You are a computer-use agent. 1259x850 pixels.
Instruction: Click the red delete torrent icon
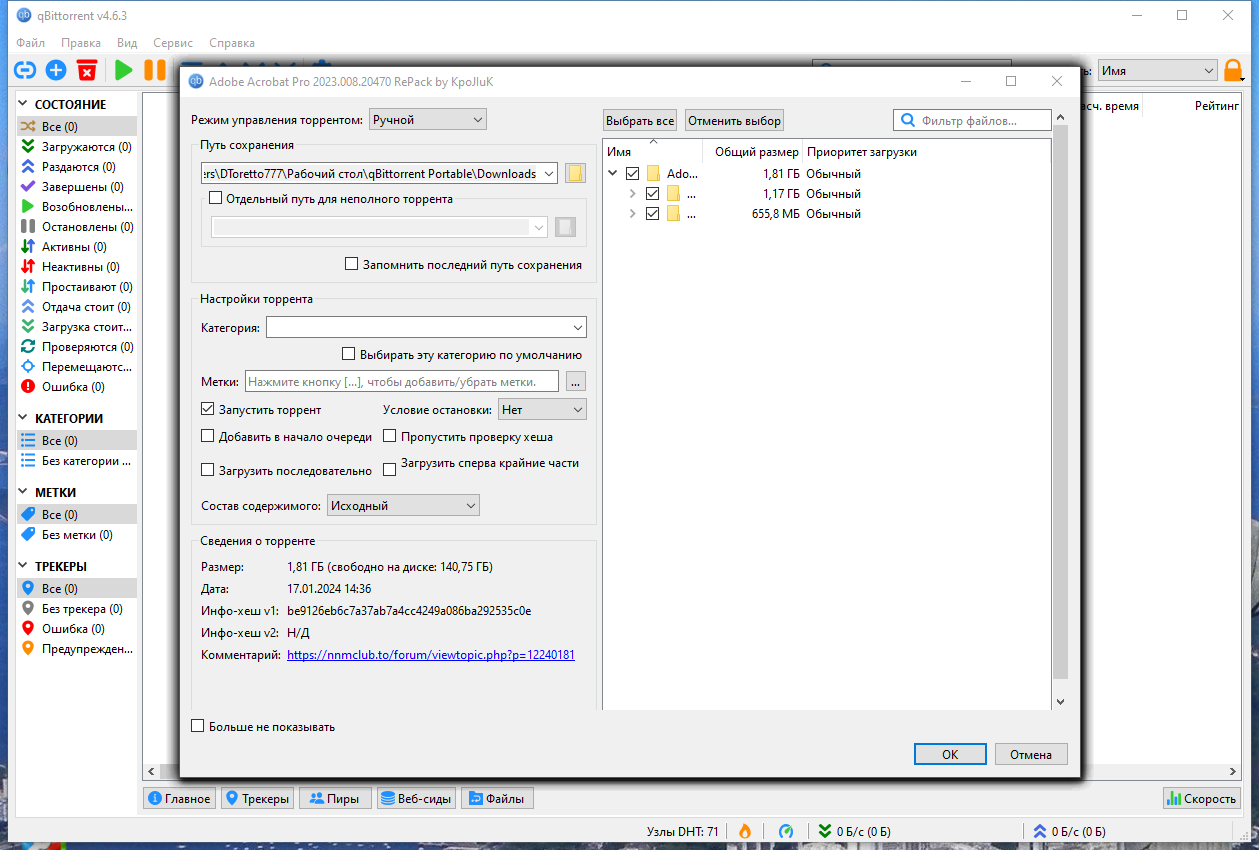pos(87,70)
